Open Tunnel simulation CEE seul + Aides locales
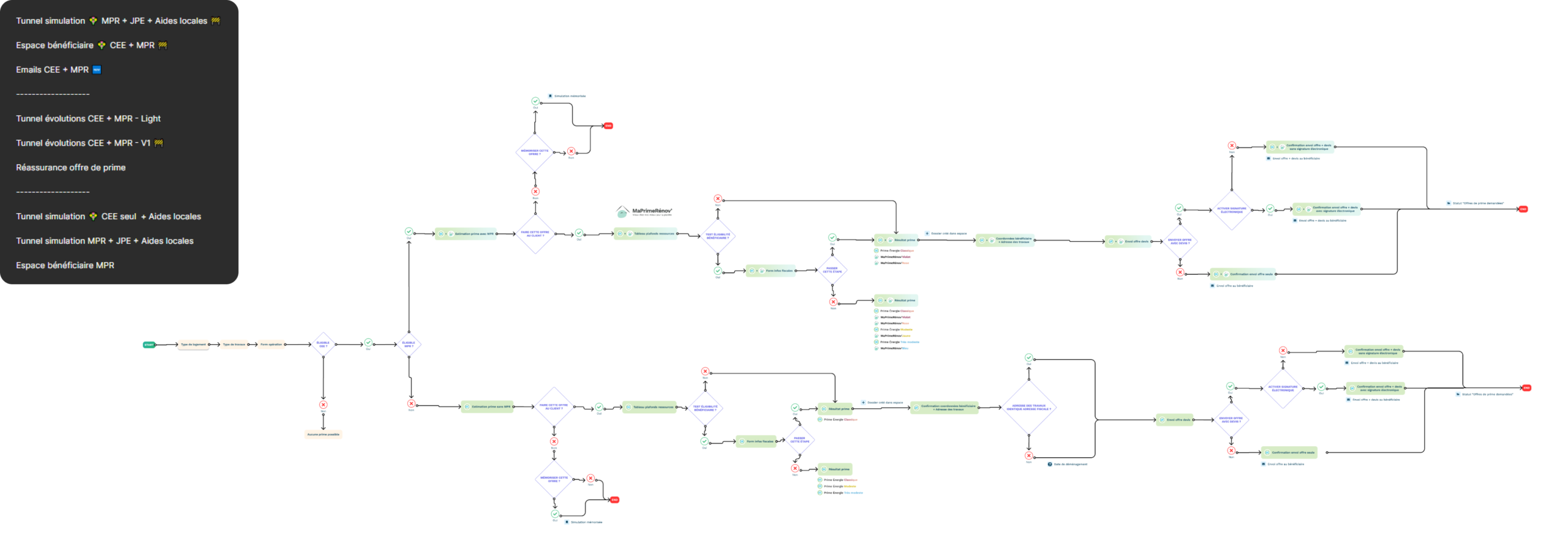Viewport: 1568px width, 554px height. (108, 217)
